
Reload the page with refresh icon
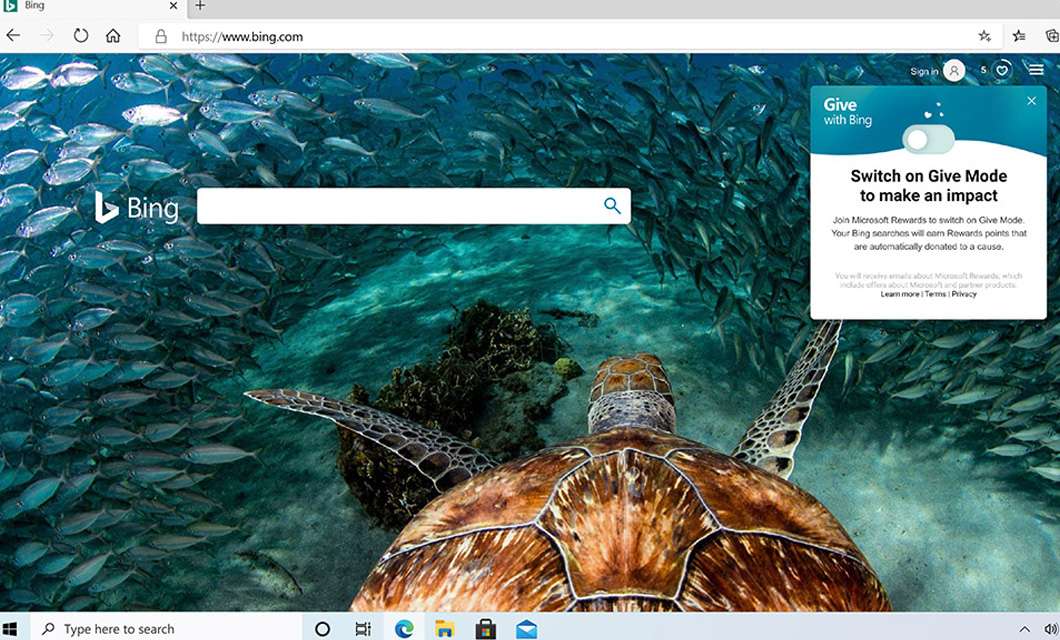pyautogui.click(x=80, y=36)
